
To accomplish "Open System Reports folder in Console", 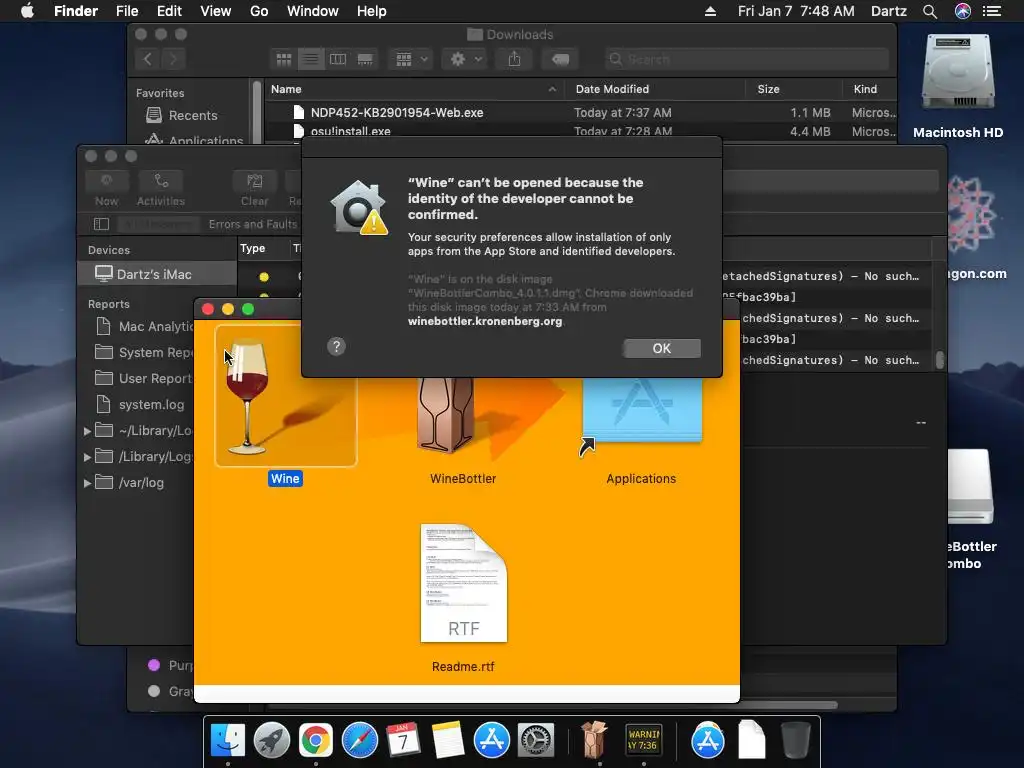I will [145, 353].
